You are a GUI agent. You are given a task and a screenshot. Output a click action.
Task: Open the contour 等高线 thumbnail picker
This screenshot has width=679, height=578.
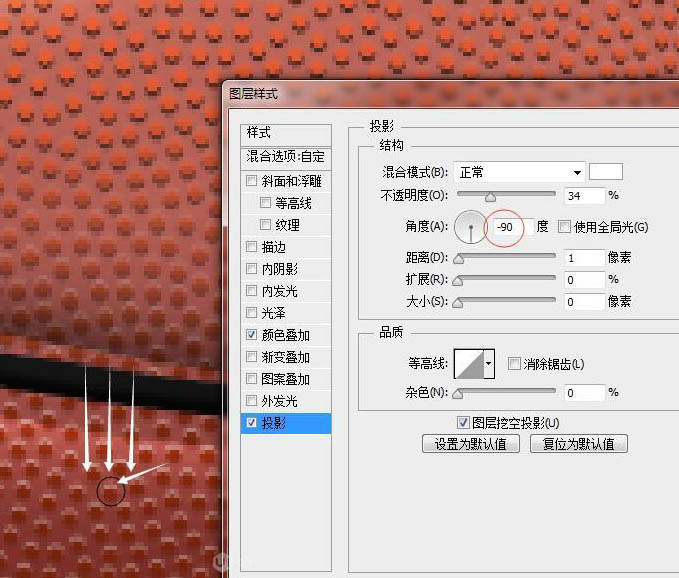tap(469, 364)
